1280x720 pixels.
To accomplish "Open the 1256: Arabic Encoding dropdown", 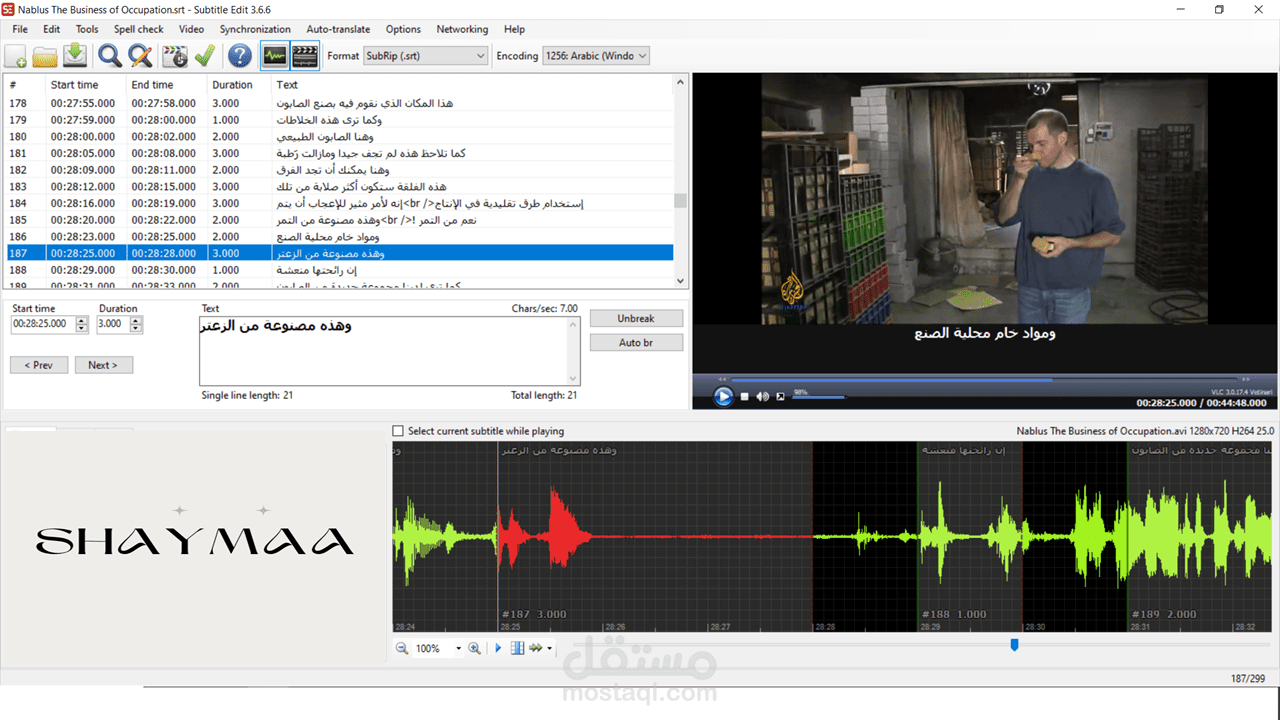I will point(596,56).
